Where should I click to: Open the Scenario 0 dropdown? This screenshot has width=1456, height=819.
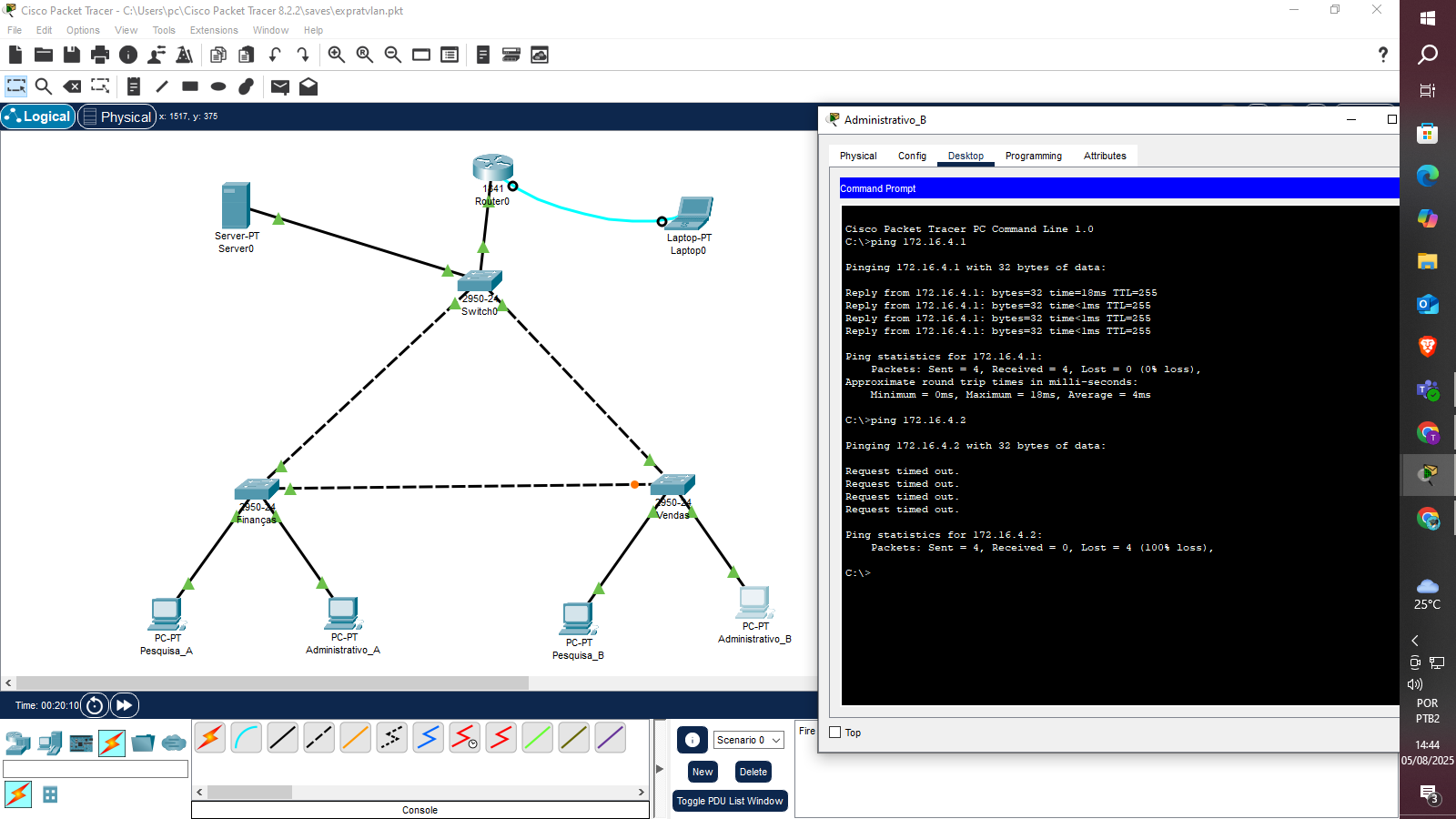tap(748, 740)
